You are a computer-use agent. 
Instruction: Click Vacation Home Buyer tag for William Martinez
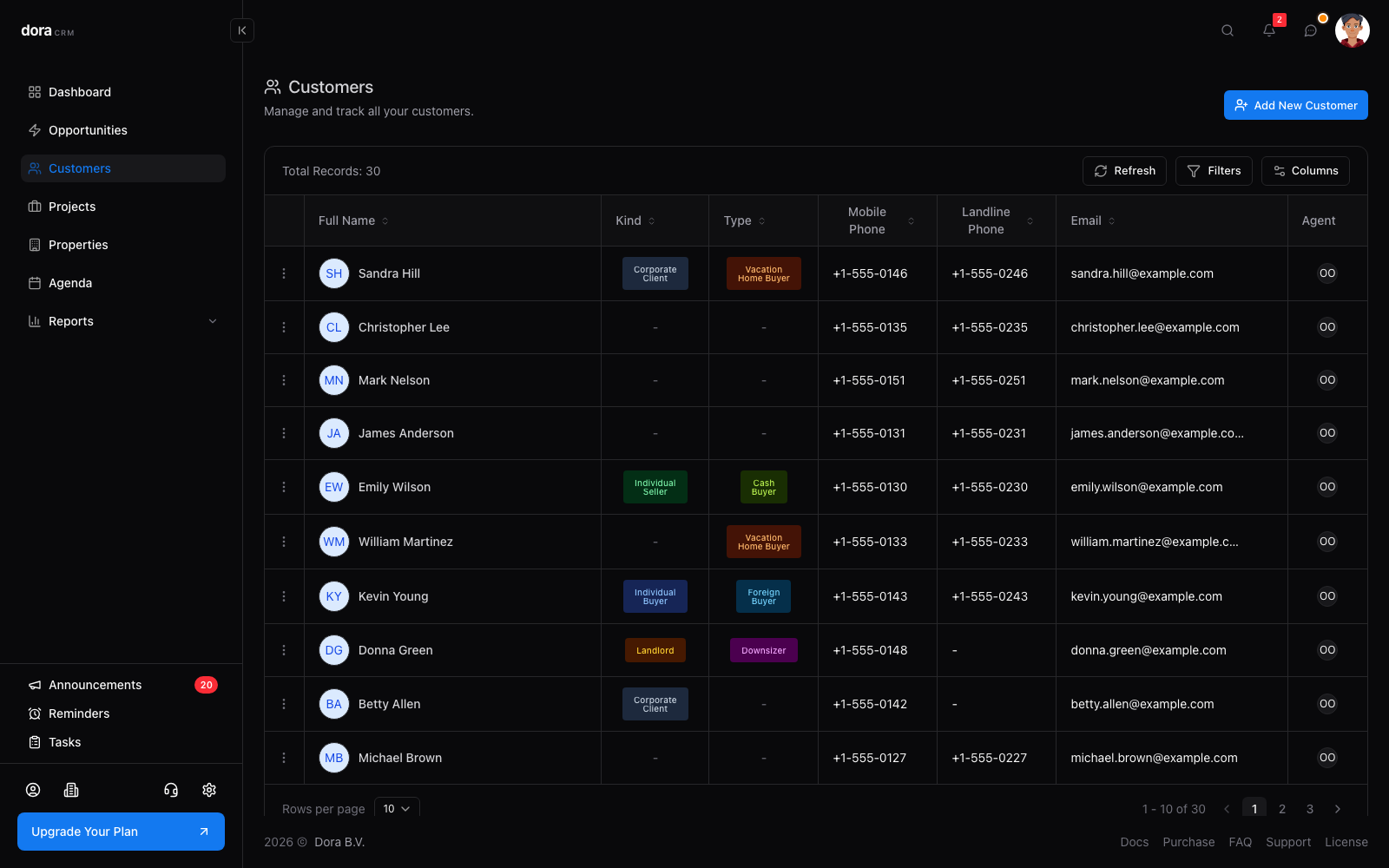(x=764, y=542)
